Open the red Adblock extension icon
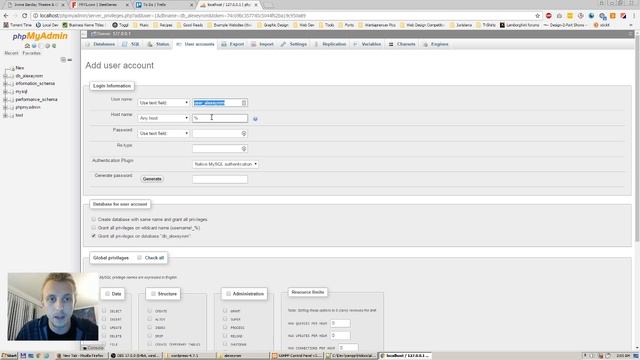Viewport: 640px width, 360px height. pyautogui.click(x=549, y=16)
